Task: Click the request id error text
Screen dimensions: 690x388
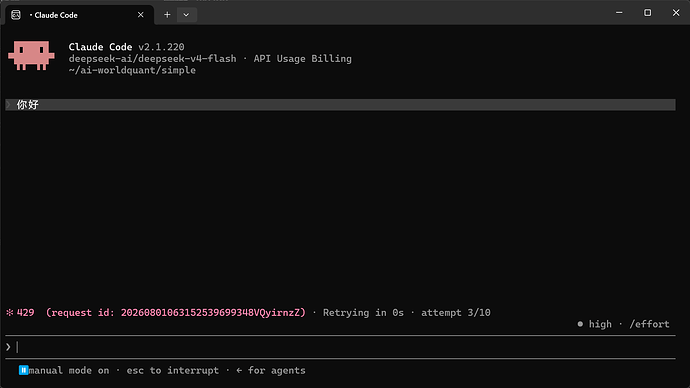Action: (176, 312)
